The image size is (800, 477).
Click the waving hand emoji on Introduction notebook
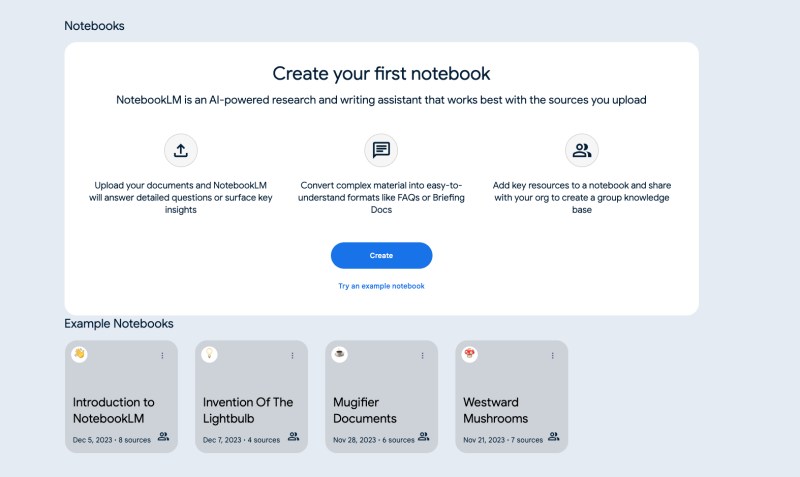click(x=79, y=354)
